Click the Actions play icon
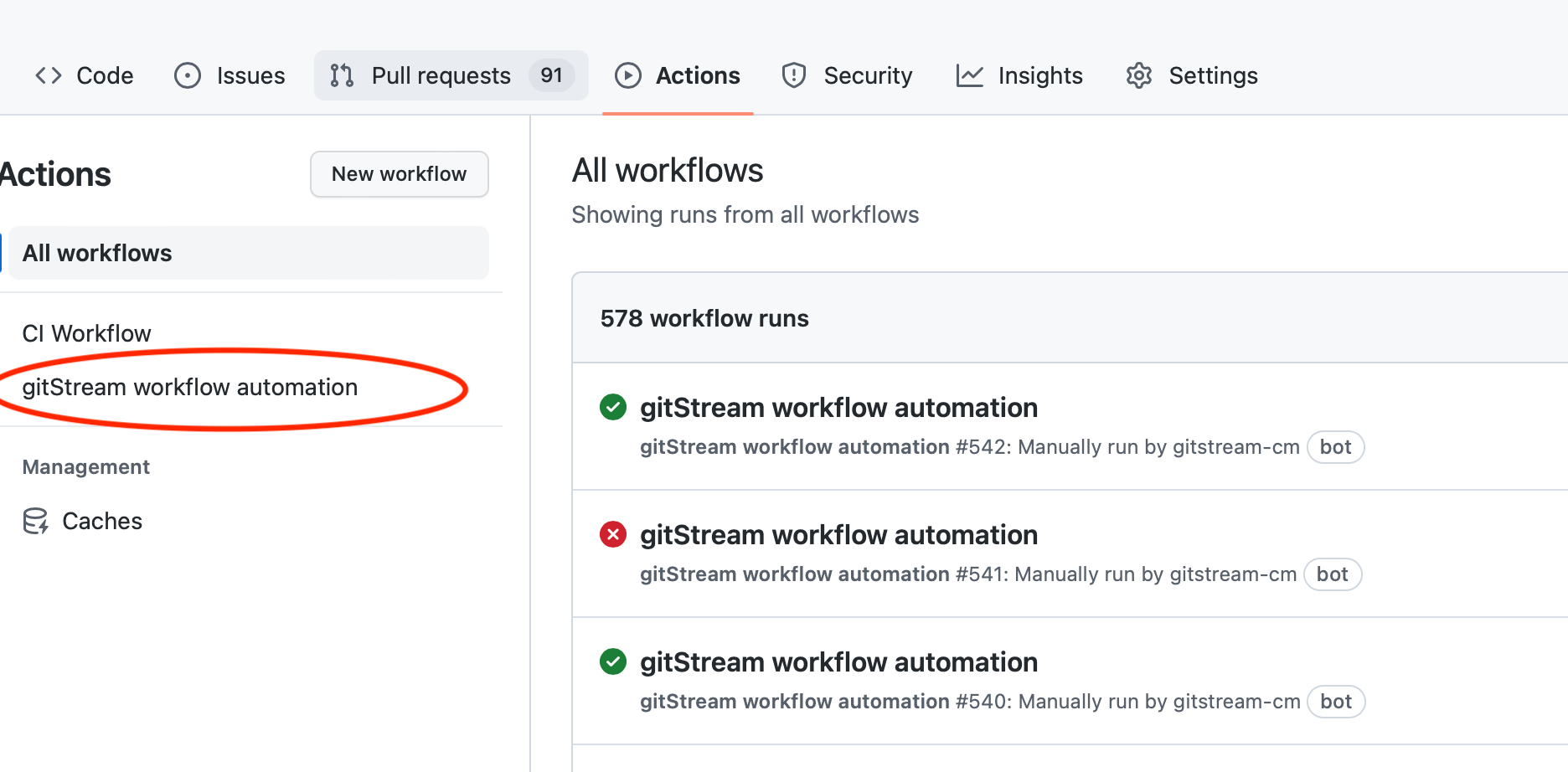Image resolution: width=1568 pixels, height=772 pixels. point(628,75)
